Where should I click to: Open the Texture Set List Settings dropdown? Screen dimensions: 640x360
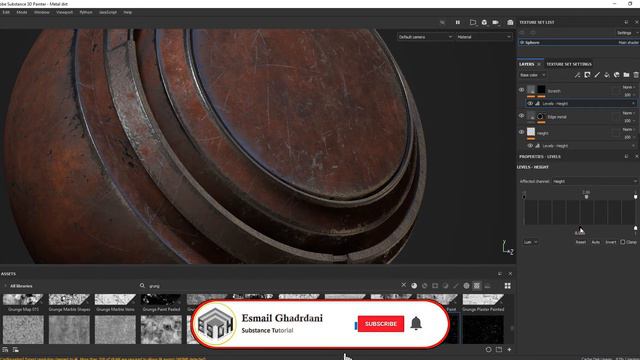627,33
